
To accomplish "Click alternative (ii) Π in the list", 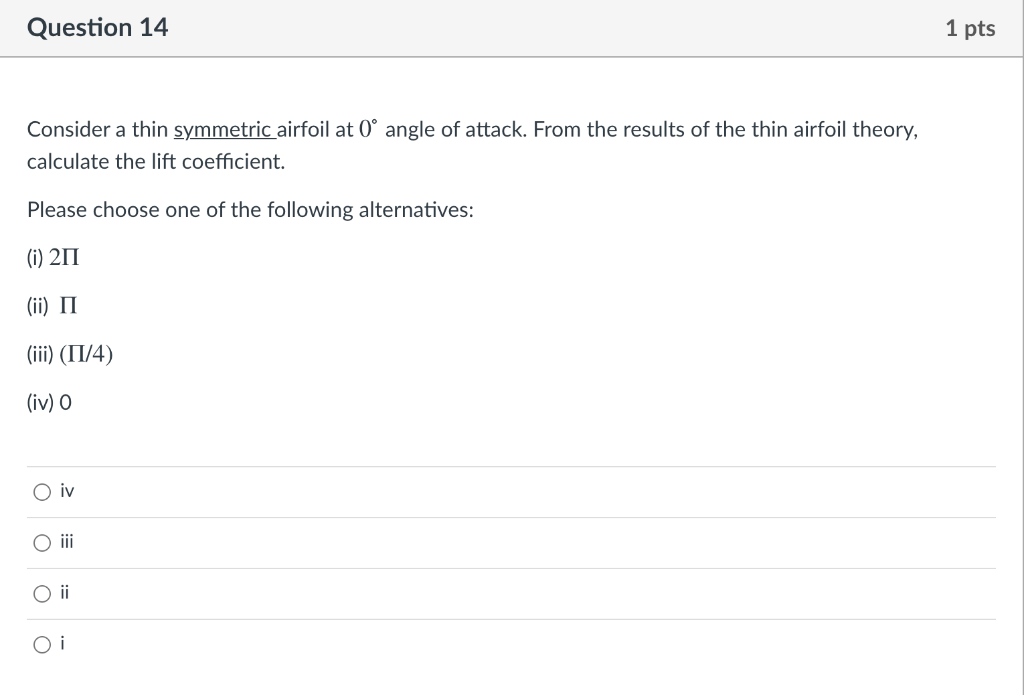I will [x=52, y=306].
